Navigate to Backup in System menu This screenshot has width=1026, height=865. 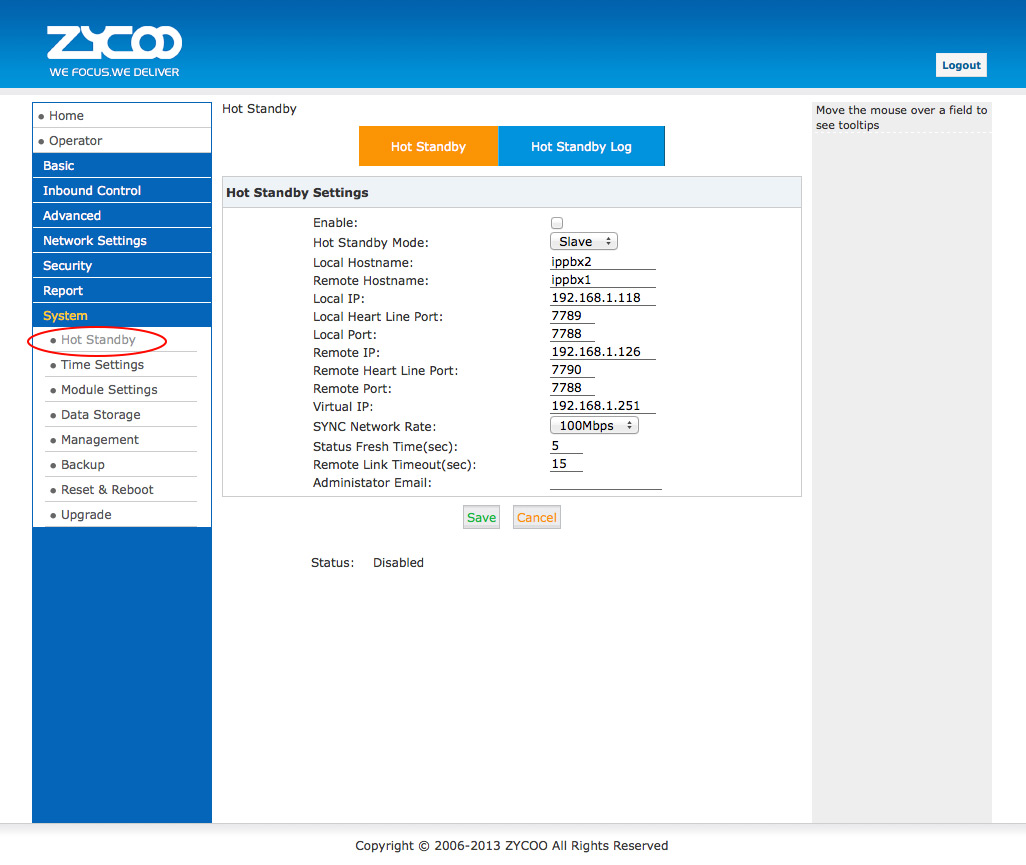pos(83,465)
